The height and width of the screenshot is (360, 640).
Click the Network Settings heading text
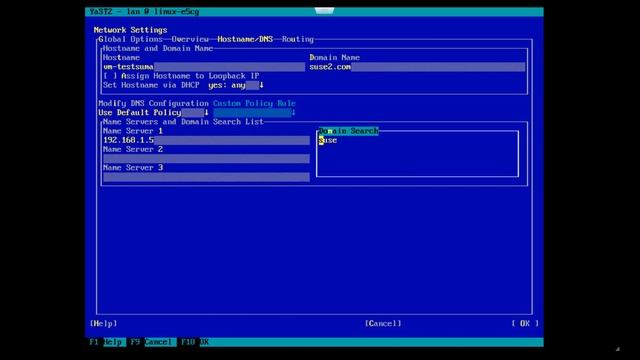point(130,30)
